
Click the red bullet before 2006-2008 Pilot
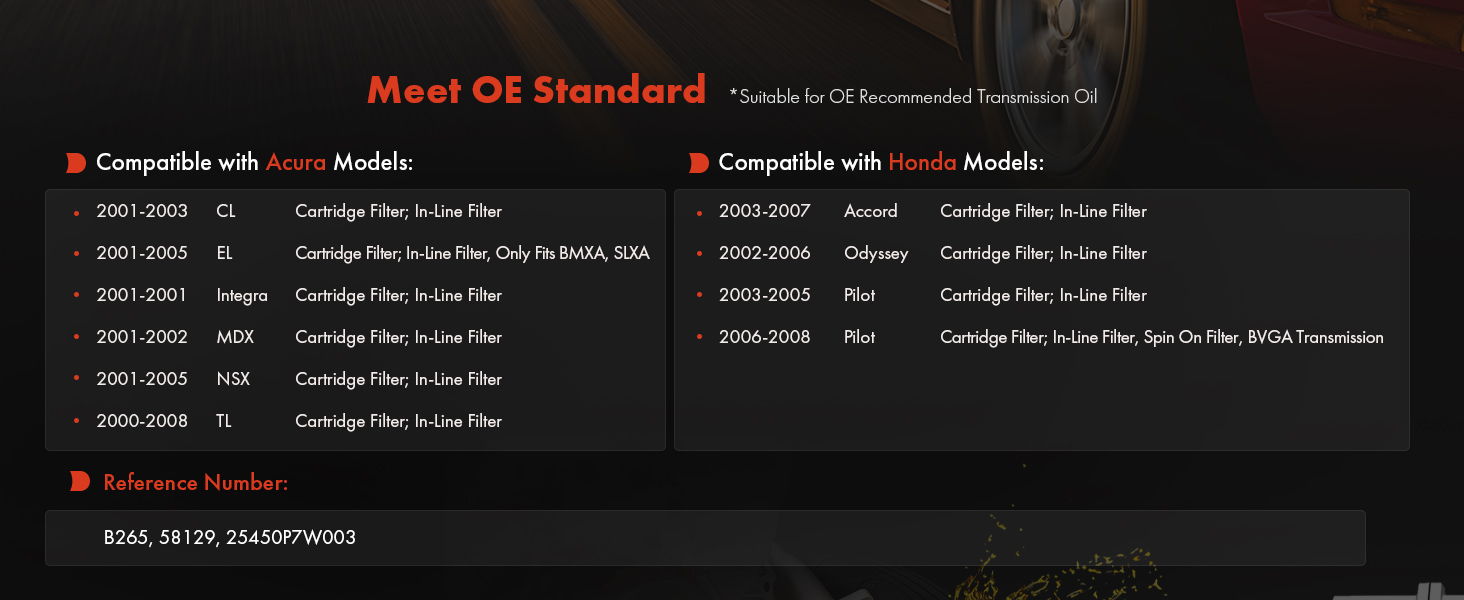[700, 339]
